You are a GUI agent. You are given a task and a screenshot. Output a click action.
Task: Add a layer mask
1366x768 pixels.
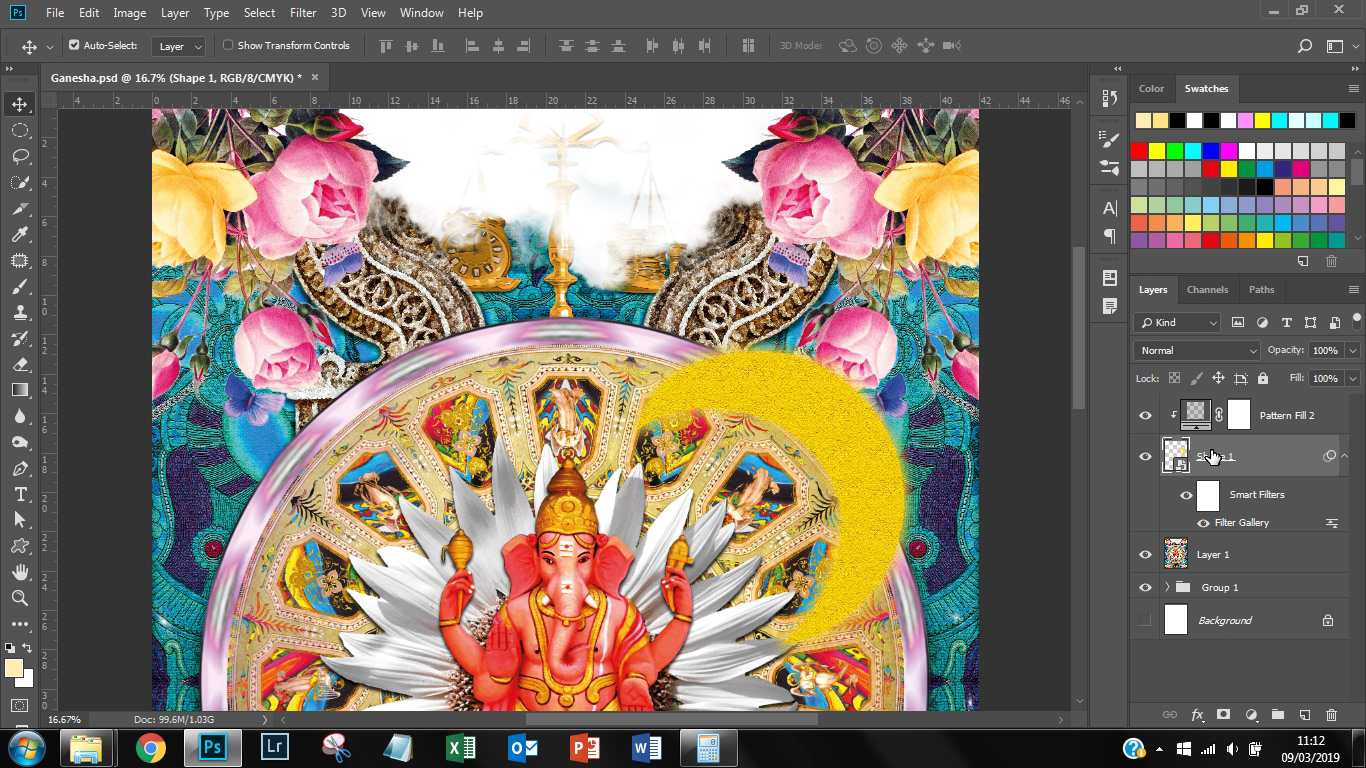[x=1223, y=715]
